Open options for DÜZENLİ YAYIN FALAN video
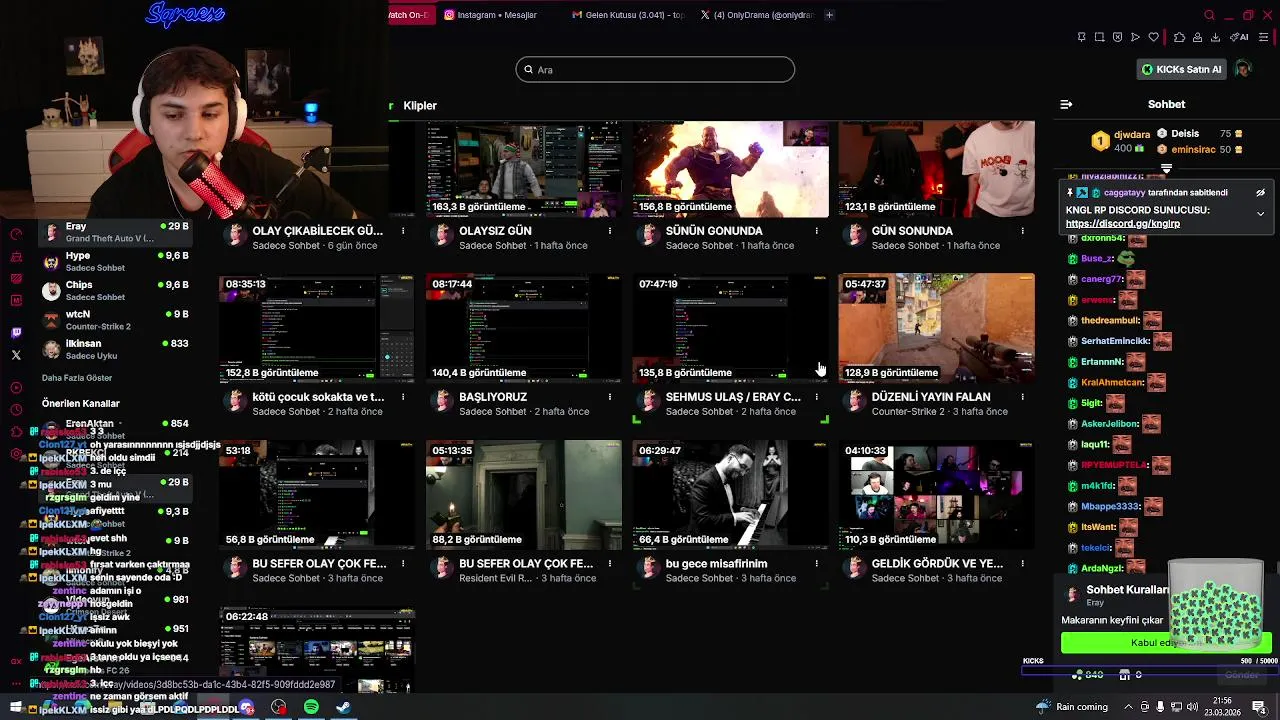 coord(1022,397)
